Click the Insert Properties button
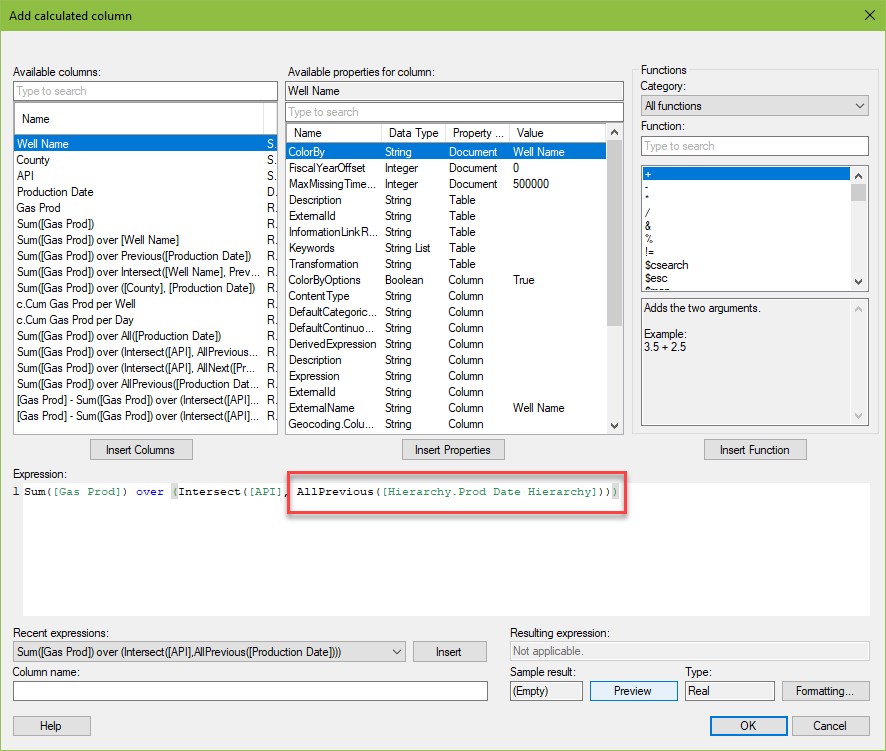 (x=453, y=450)
